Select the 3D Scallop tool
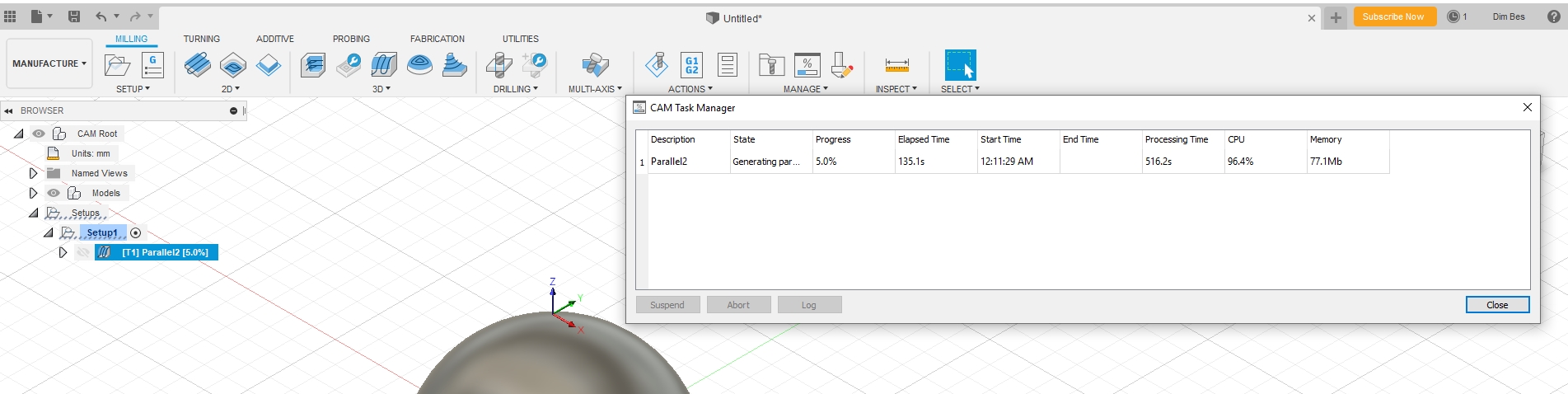The width and height of the screenshot is (1568, 394). tap(420, 64)
